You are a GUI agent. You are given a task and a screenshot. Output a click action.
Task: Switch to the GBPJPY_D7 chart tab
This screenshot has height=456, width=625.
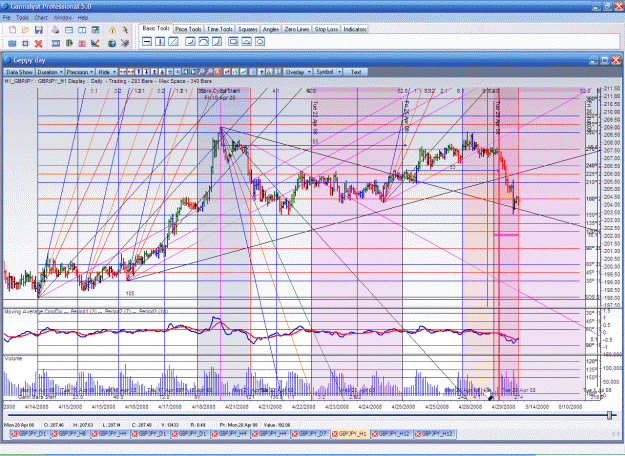coord(310,434)
